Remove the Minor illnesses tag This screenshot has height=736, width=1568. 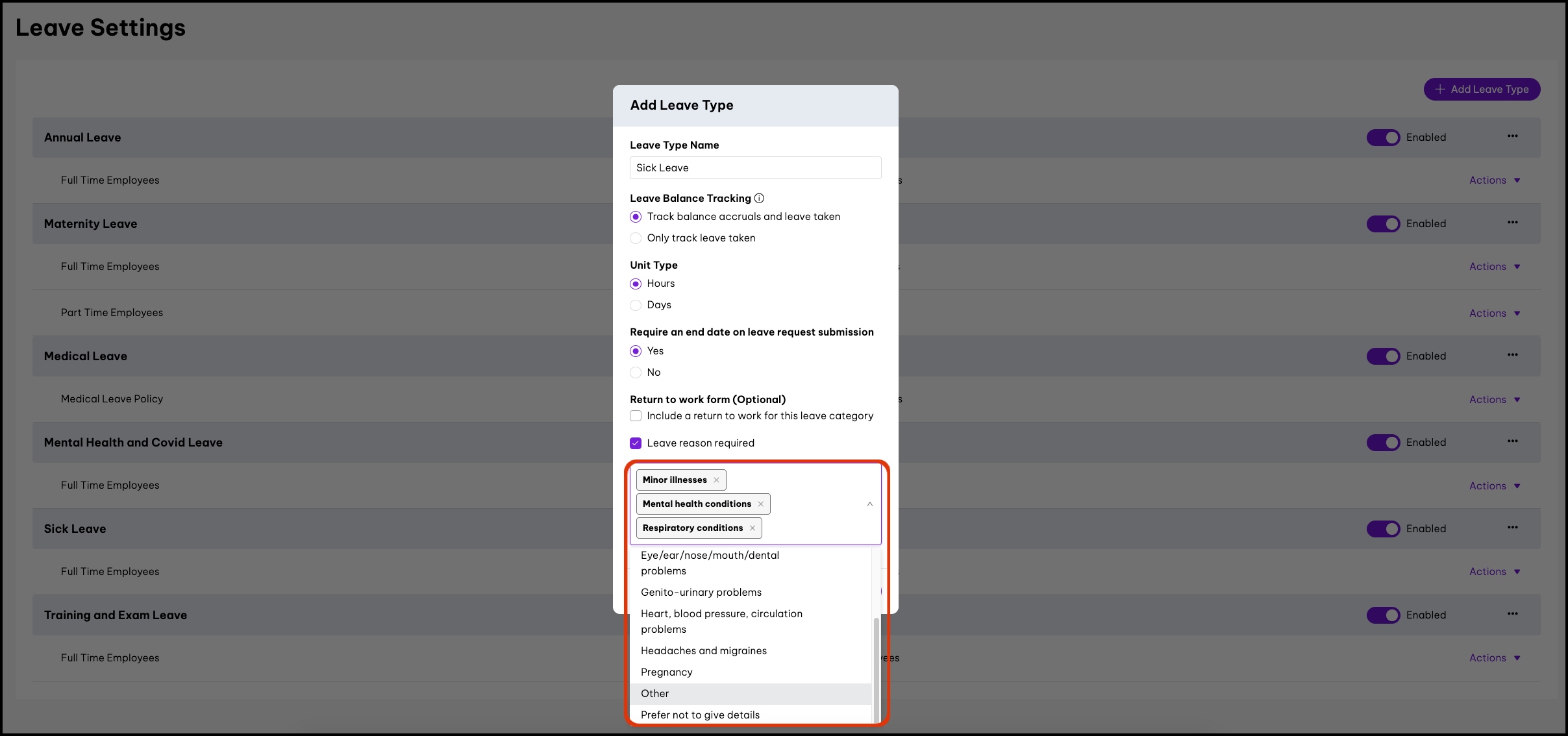(716, 480)
